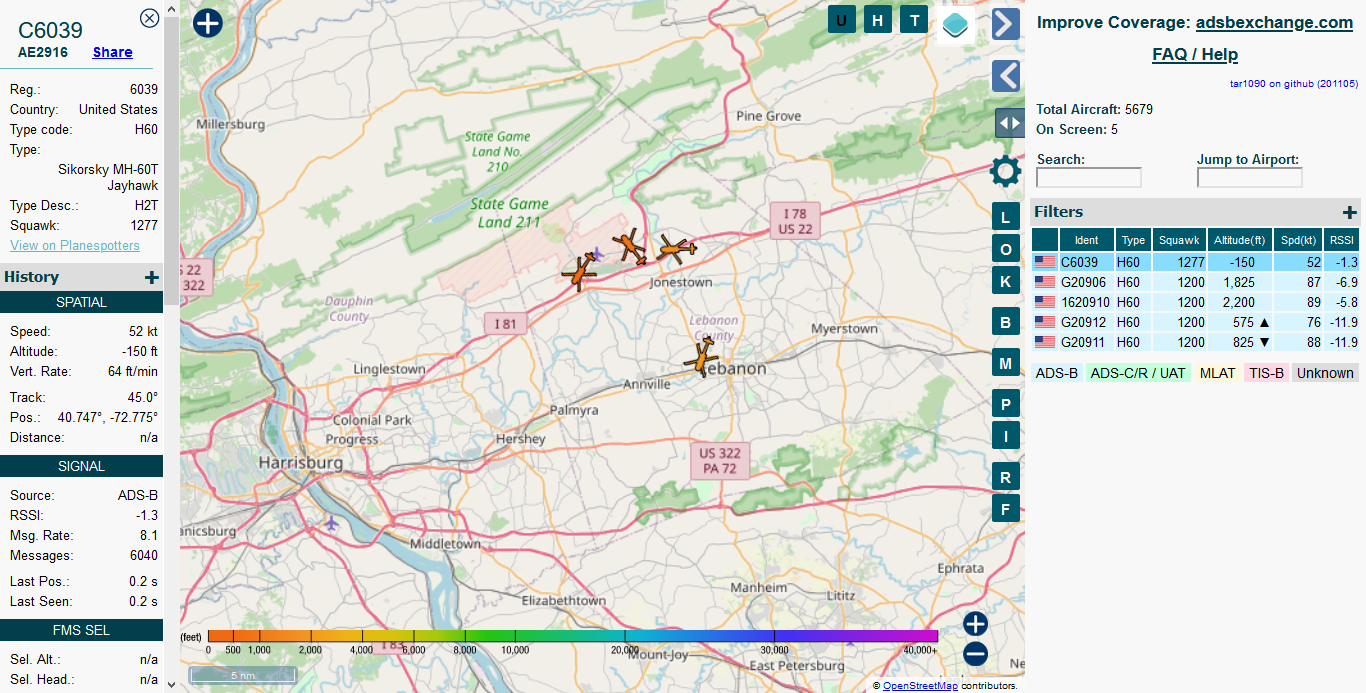Click the Unknown legend label
The height and width of the screenshot is (693, 1366).
pyautogui.click(x=1325, y=373)
